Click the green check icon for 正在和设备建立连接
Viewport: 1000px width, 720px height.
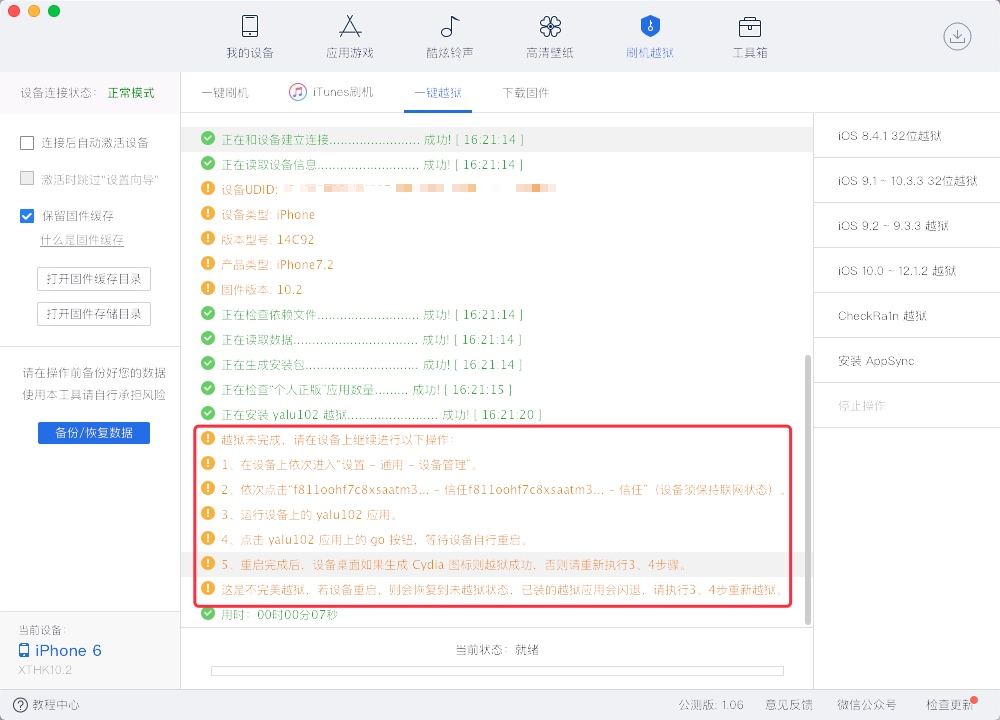pos(208,138)
